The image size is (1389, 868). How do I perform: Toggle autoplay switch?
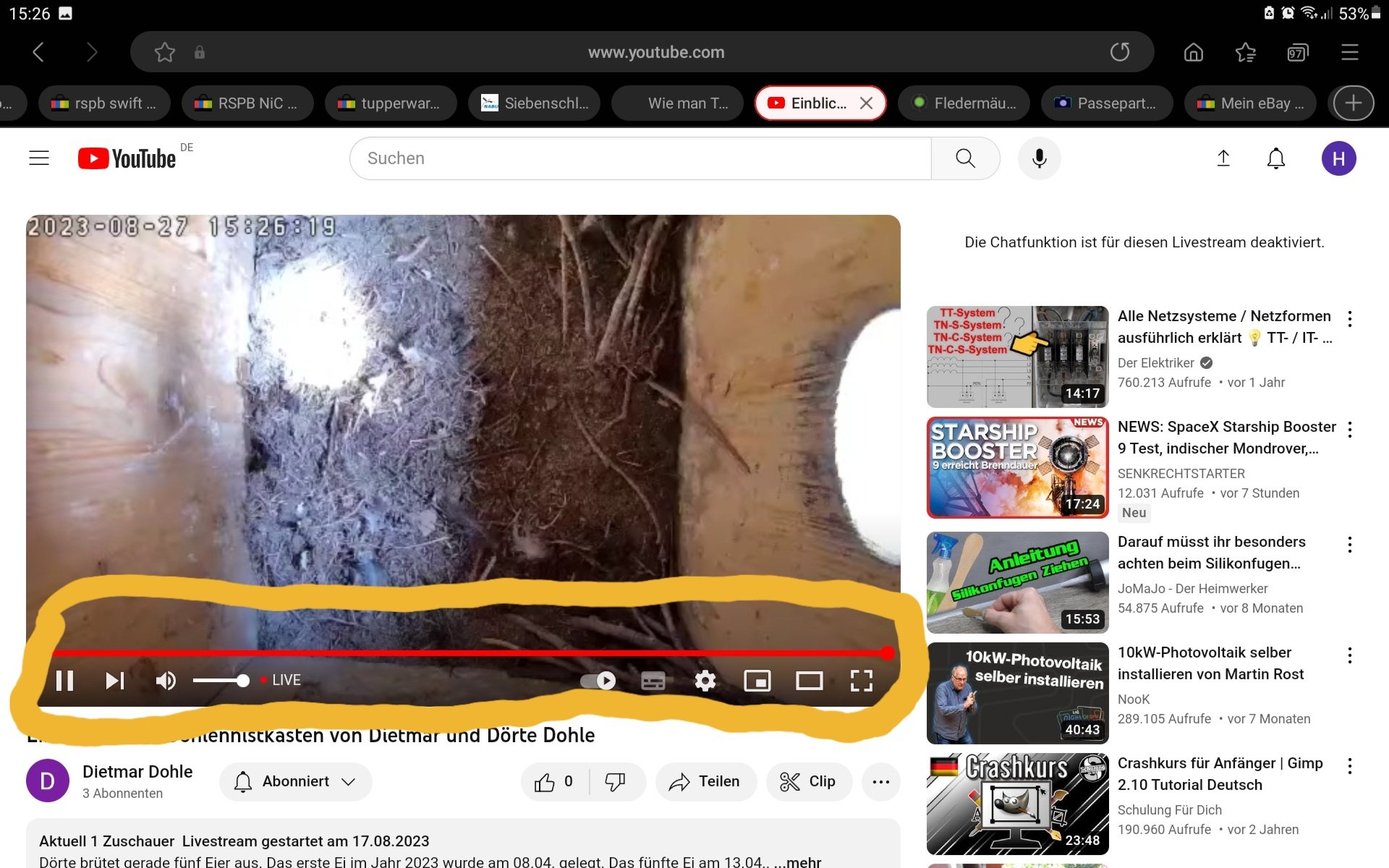(x=598, y=681)
